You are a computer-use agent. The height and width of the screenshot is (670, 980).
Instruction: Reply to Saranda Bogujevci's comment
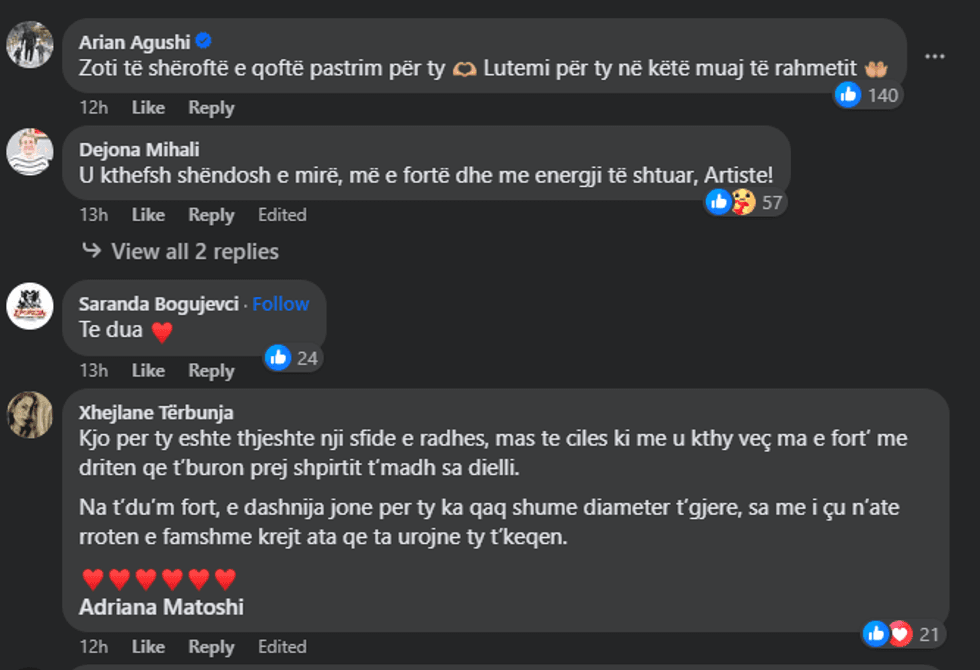[x=211, y=370]
